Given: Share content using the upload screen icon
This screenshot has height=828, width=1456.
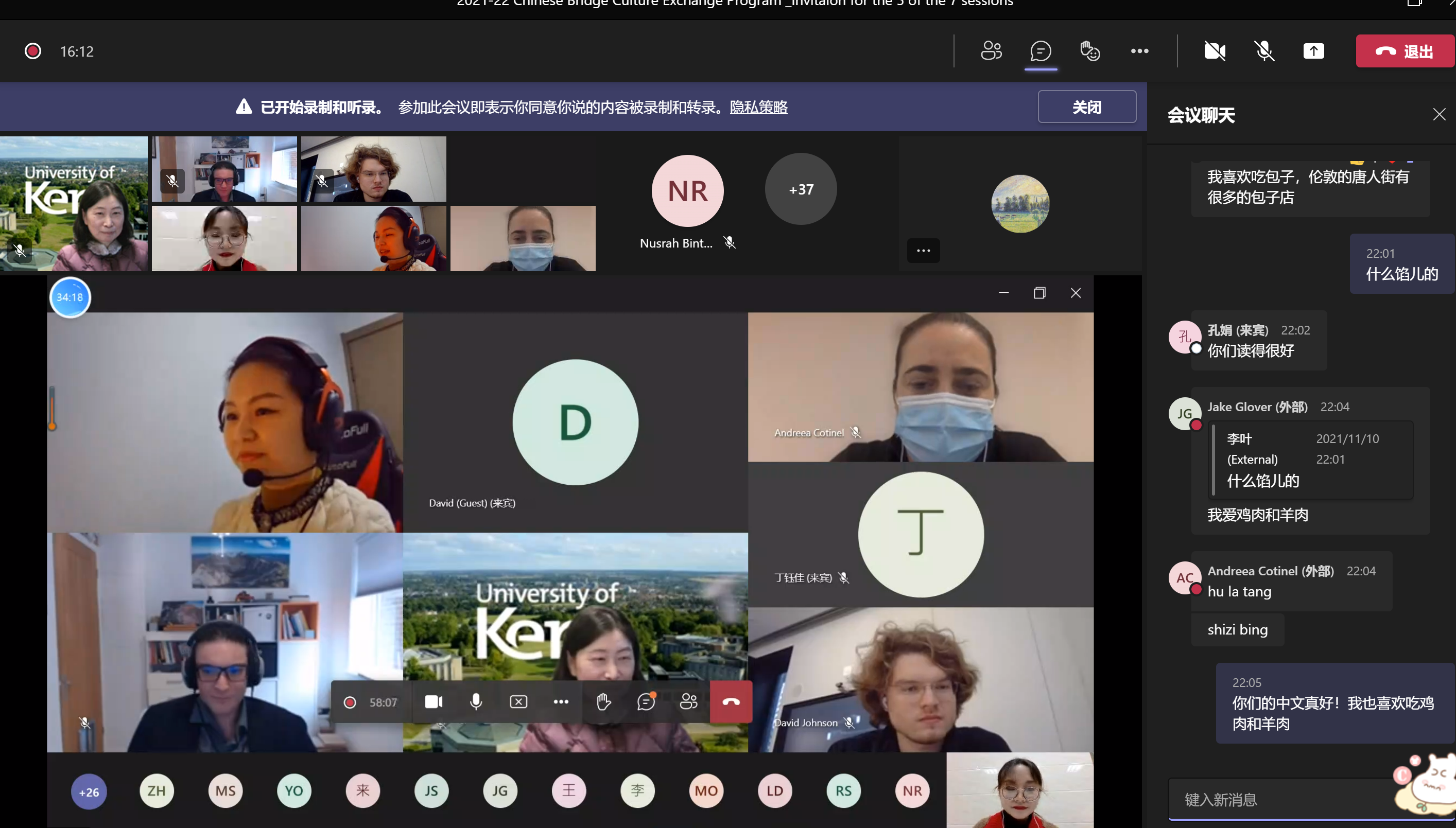Looking at the screenshot, I should [x=1313, y=51].
